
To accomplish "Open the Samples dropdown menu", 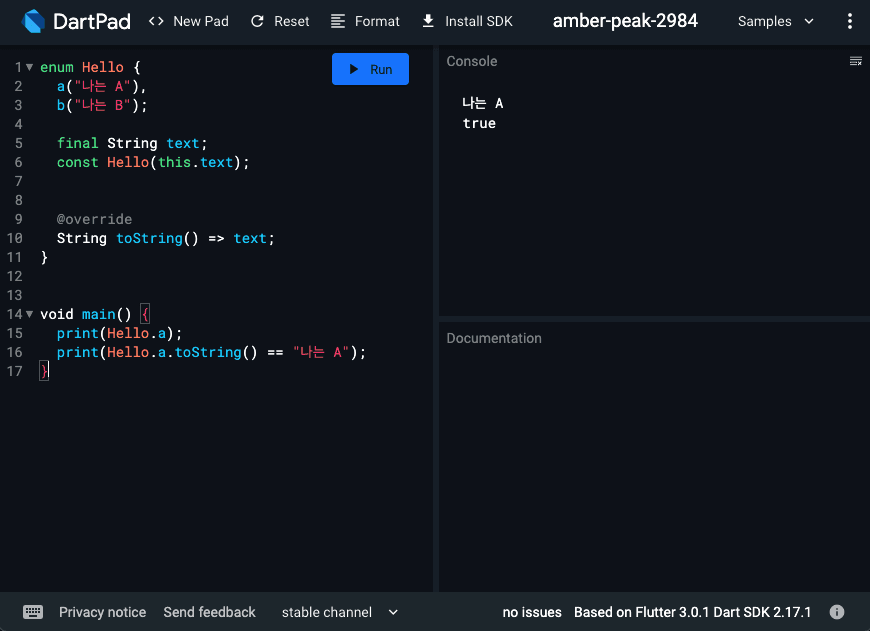I will 776,21.
